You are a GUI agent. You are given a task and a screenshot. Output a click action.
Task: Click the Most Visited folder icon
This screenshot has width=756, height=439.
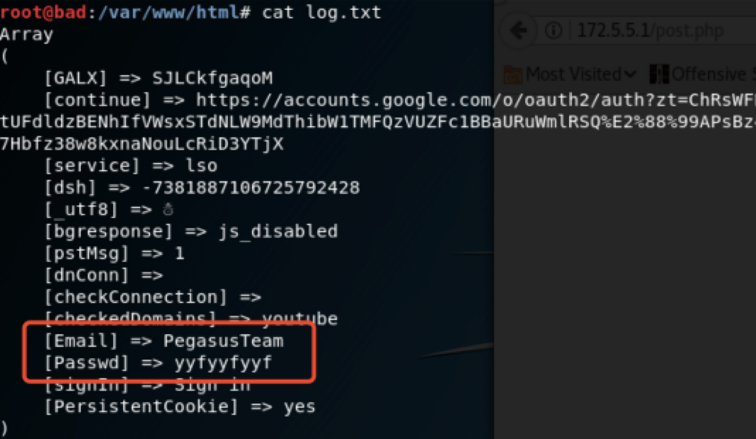512,74
